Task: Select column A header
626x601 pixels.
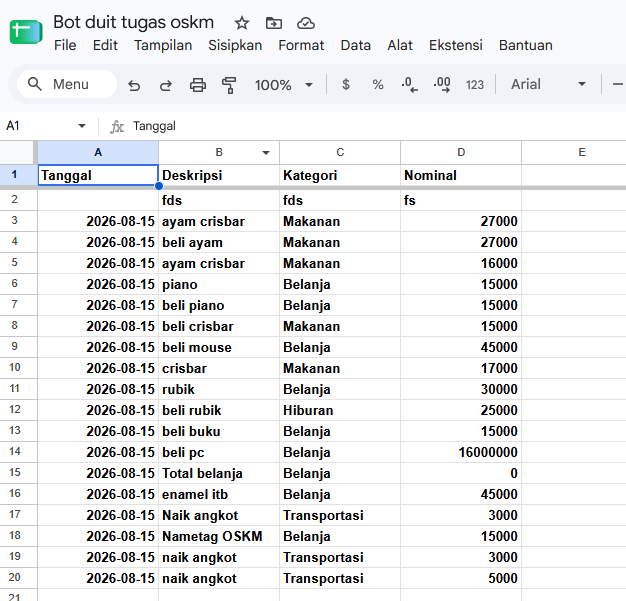Action: 98,152
